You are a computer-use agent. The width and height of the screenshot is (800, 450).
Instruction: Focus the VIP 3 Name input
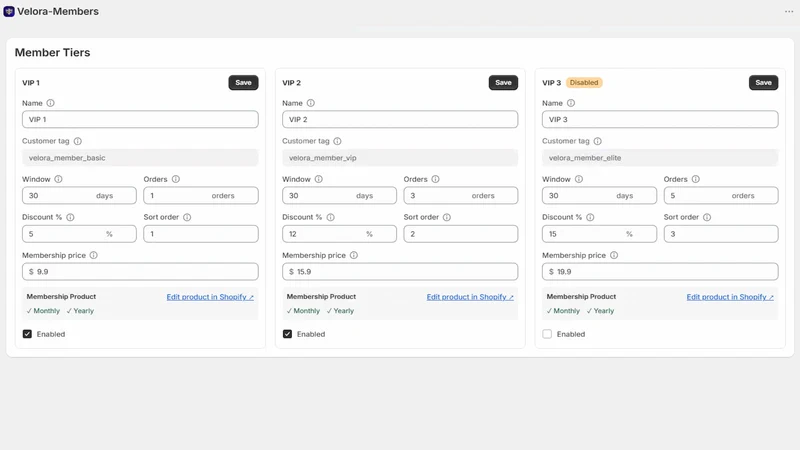tap(660, 119)
